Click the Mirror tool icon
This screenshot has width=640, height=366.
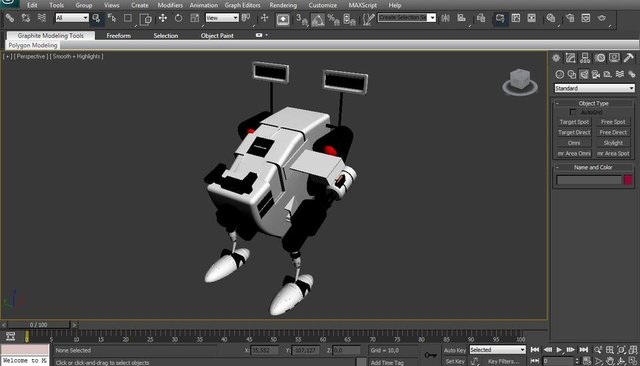446,18
